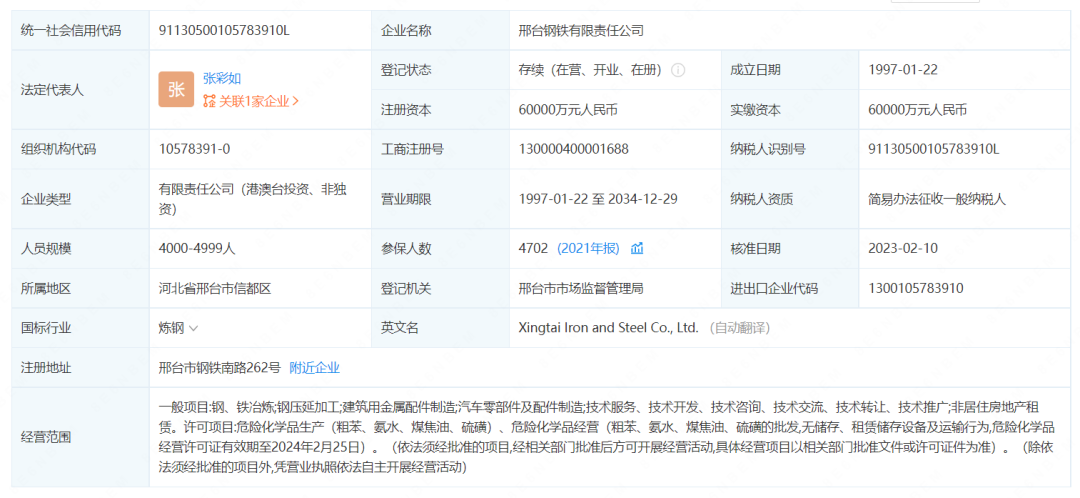1080x498 pixels.
Task: Click the organization code 10578391-0
Action: coord(194,149)
